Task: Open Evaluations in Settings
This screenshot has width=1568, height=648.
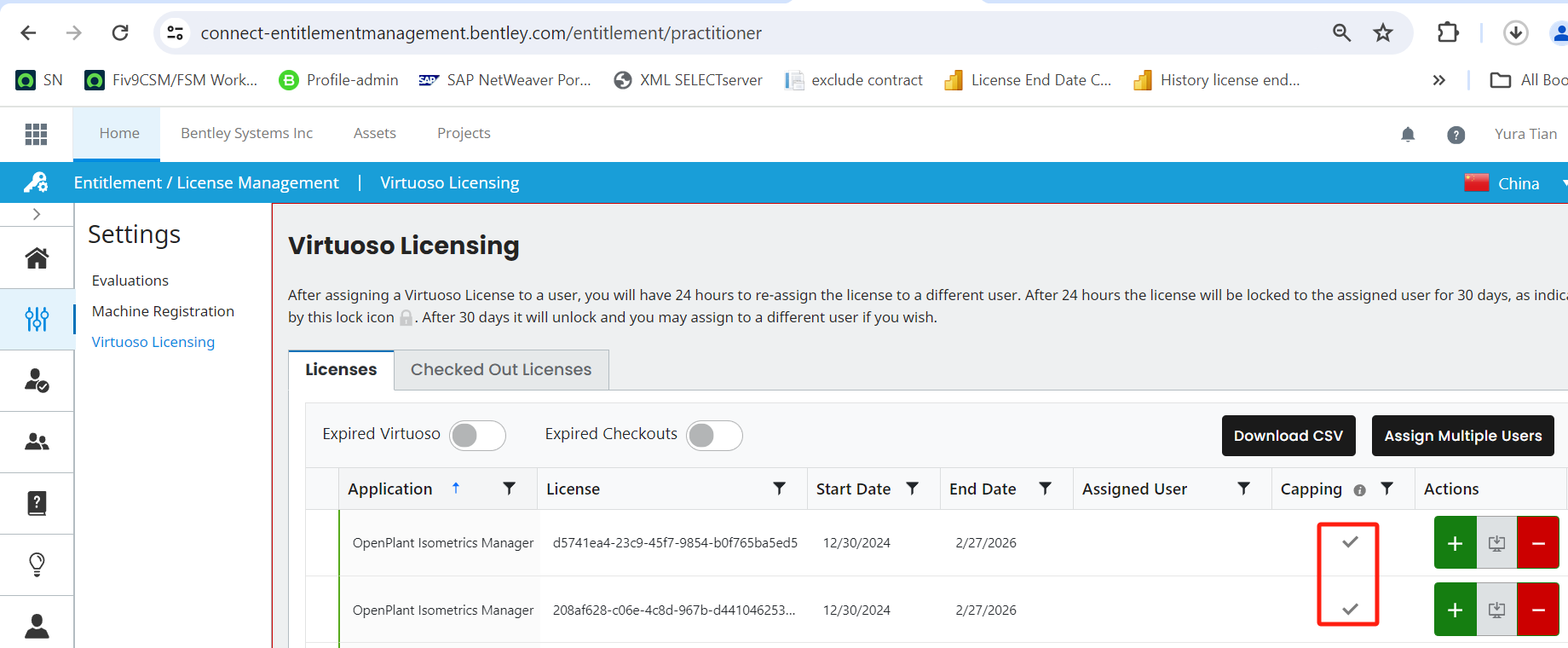Action: click(130, 281)
